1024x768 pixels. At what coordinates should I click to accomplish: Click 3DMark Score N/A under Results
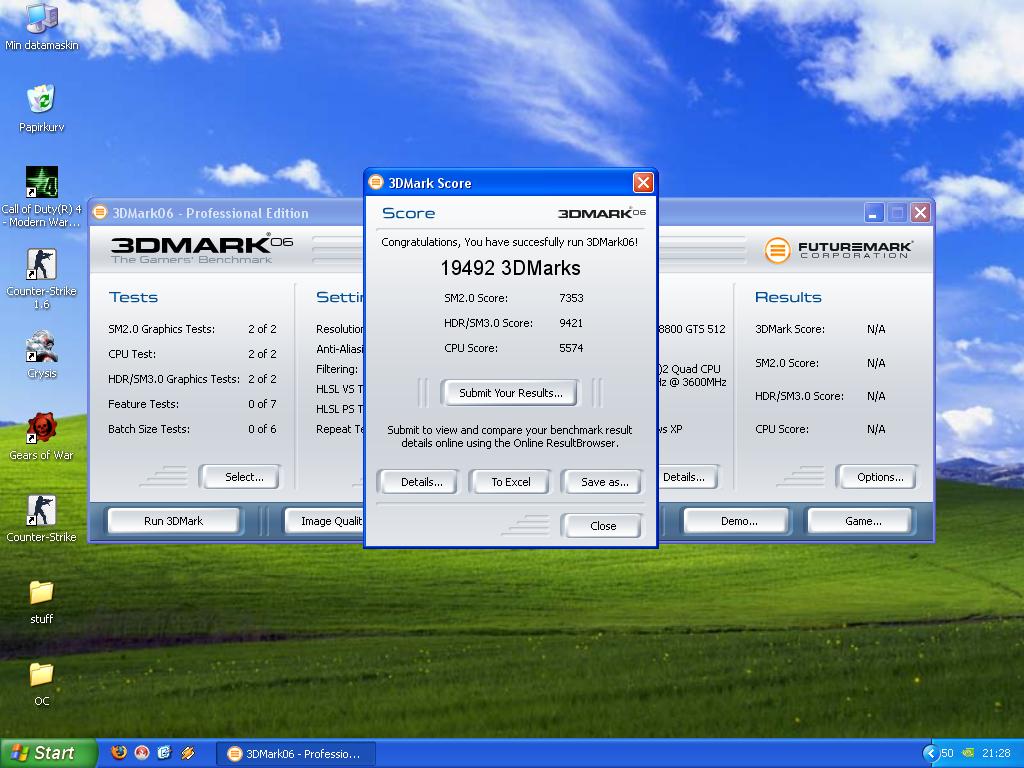(820, 329)
